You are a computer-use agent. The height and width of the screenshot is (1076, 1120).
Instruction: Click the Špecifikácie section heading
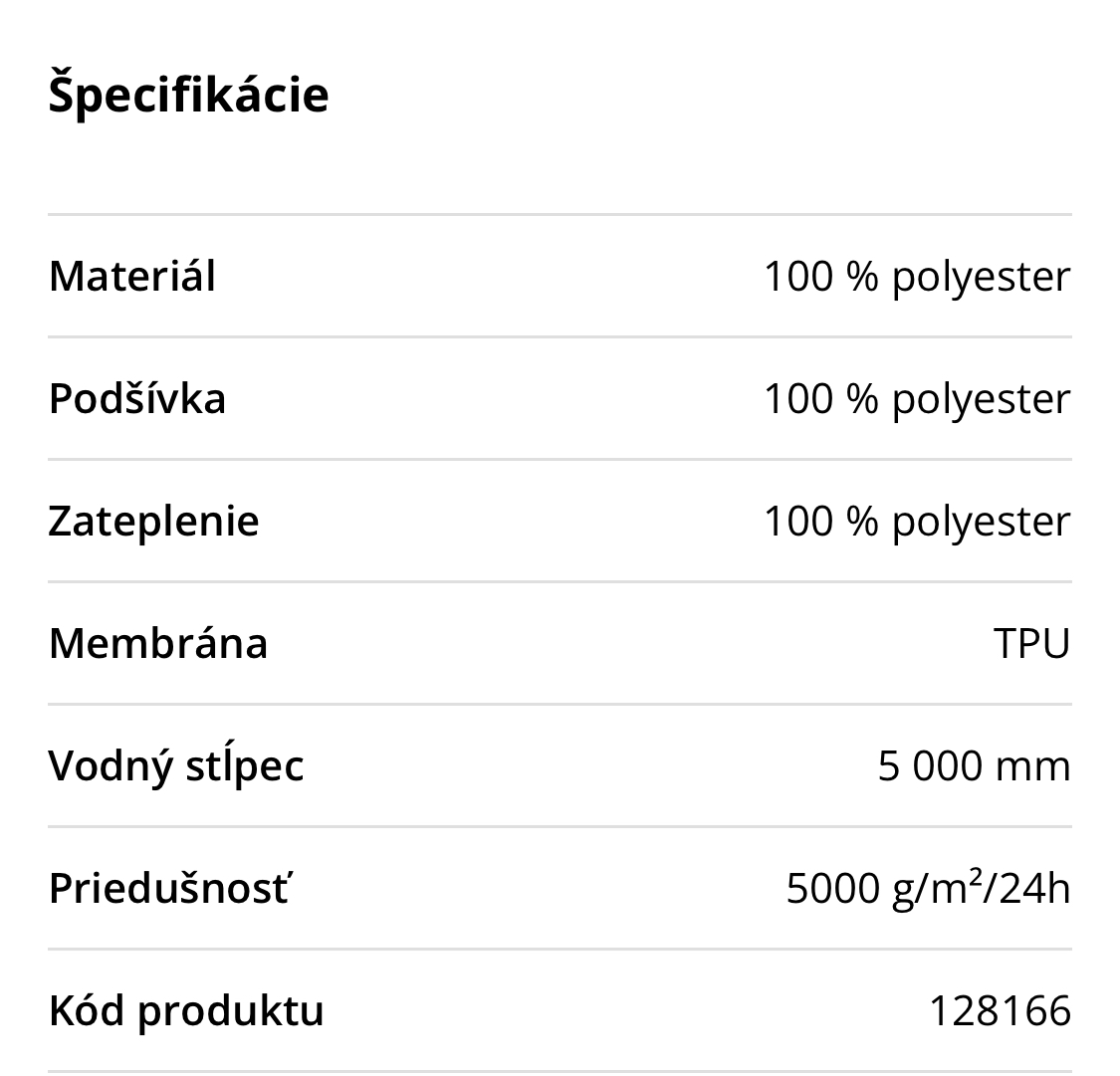[x=188, y=96]
